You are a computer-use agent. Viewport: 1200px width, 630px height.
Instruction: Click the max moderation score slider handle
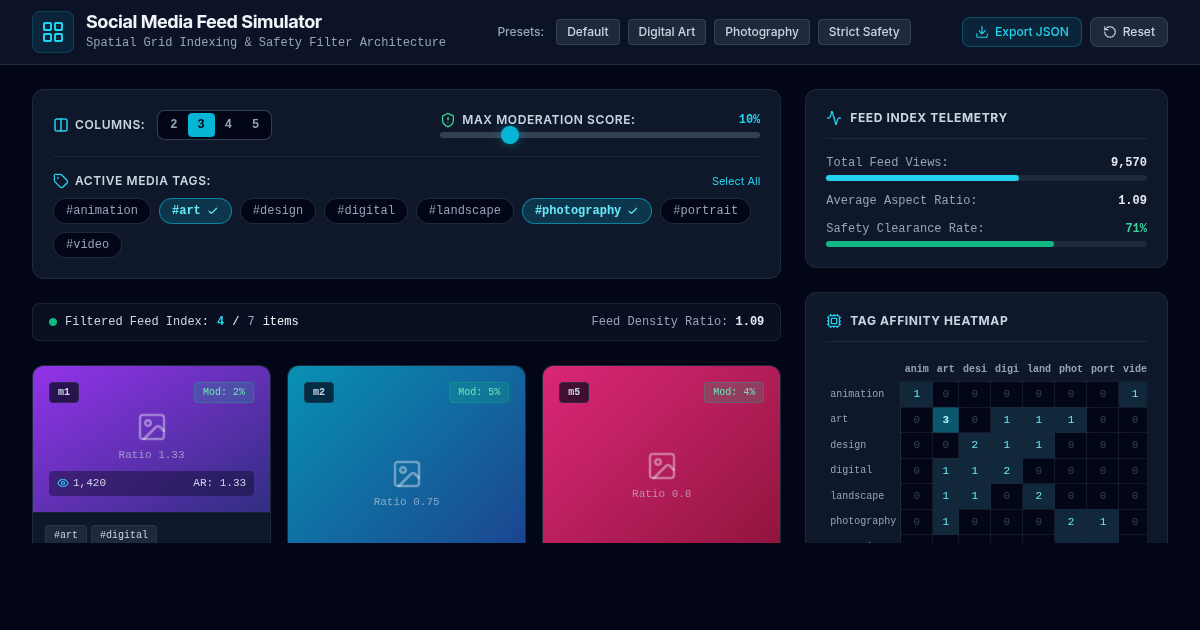(510, 135)
